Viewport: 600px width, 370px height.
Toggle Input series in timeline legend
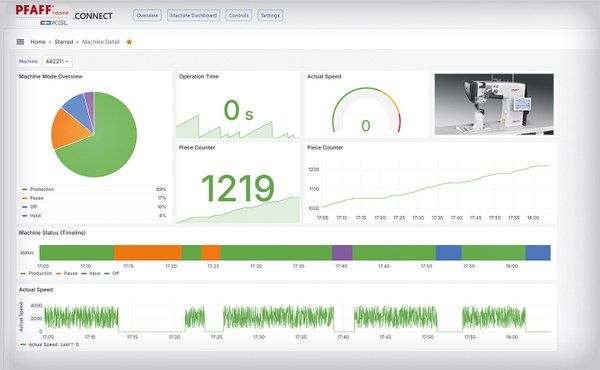pos(91,273)
